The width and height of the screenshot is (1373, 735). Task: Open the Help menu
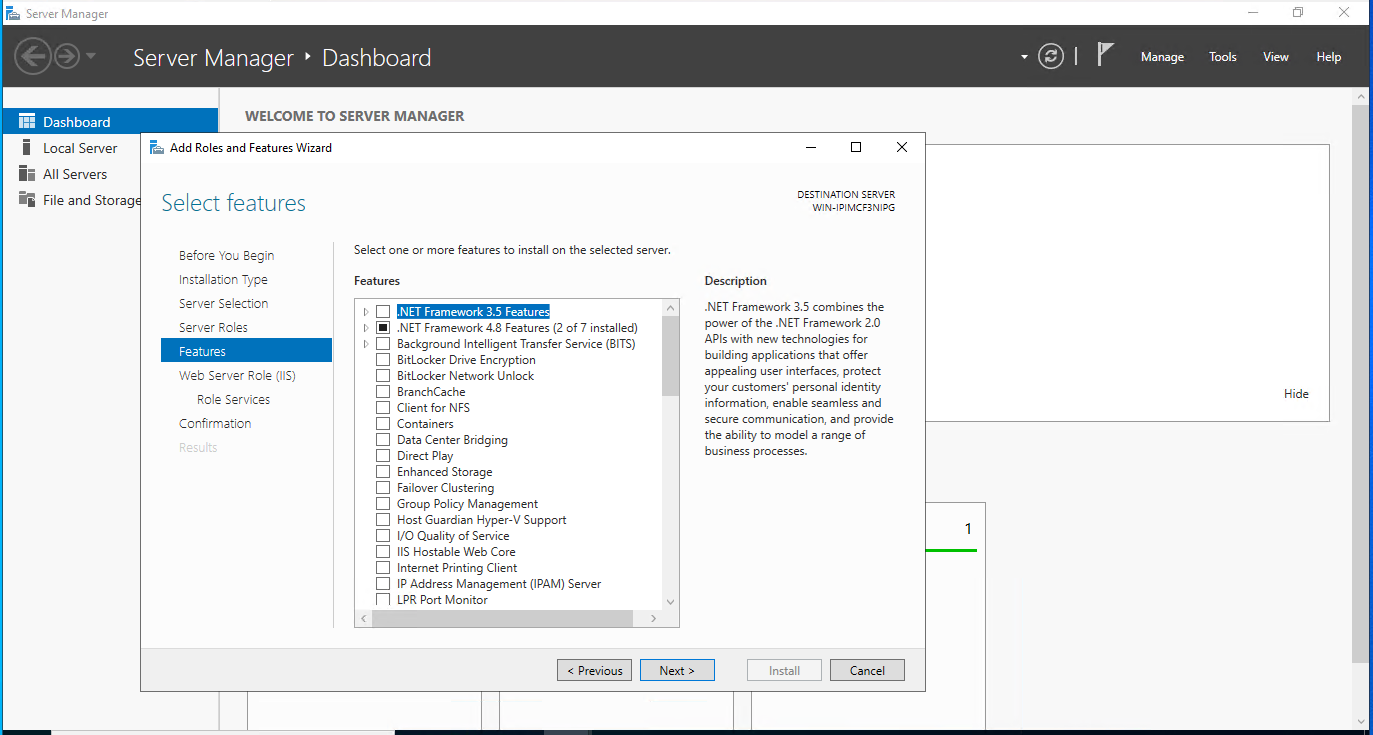click(x=1328, y=57)
